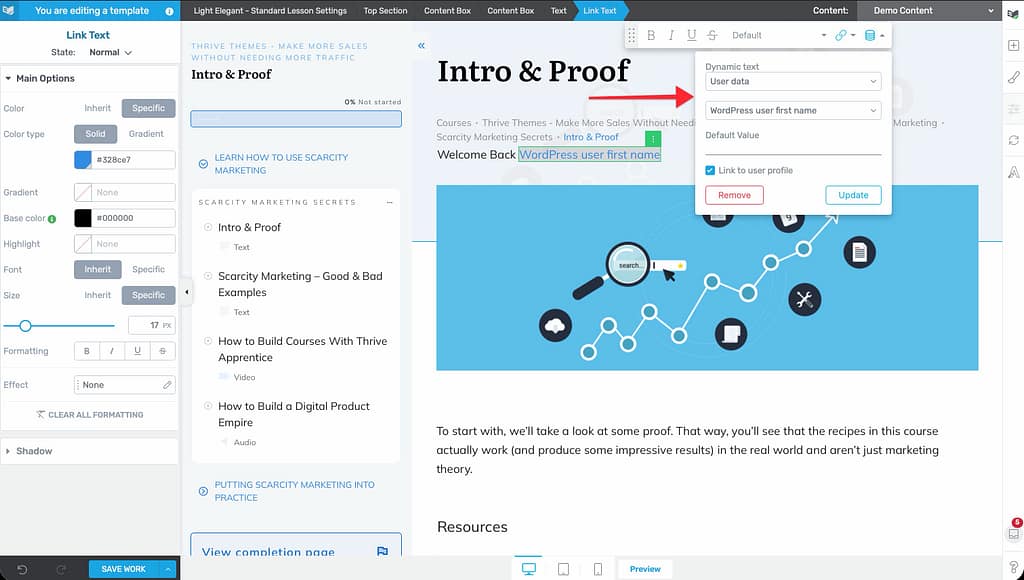The height and width of the screenshot is (580, 1024).
Task: Open the WordPress user first name dropdown
Action: point(792,111)
